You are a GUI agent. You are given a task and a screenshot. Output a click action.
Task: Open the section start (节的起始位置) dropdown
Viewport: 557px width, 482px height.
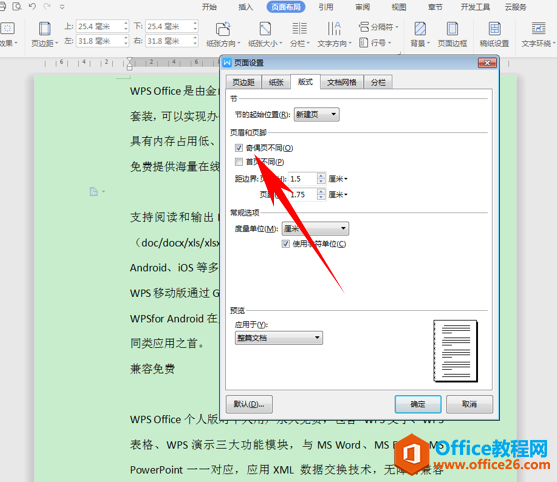point(317,114)
